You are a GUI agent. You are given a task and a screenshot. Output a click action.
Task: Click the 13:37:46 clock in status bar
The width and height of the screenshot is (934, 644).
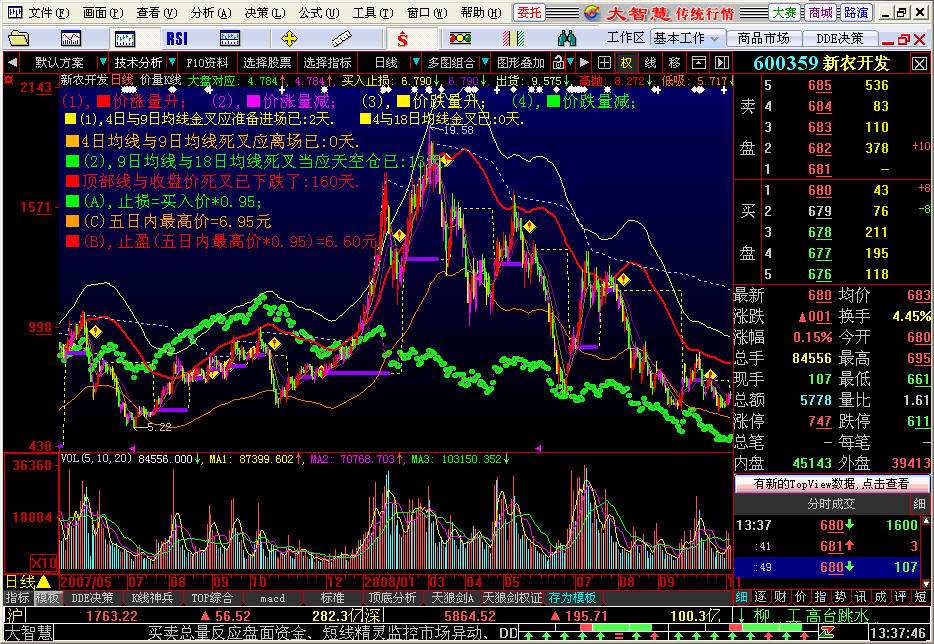tap(896, 631)
